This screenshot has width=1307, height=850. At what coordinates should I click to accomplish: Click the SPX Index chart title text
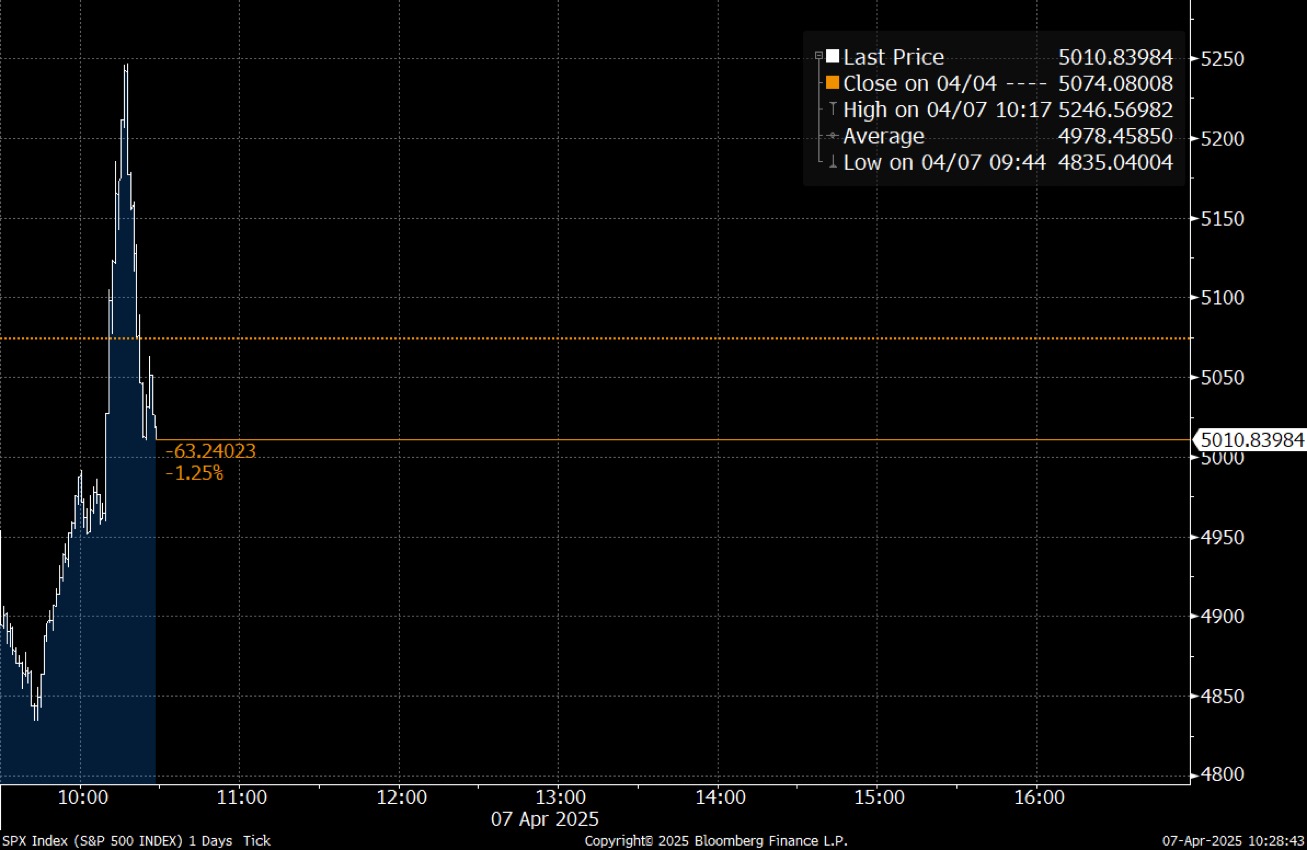click(x=135, y=841)
